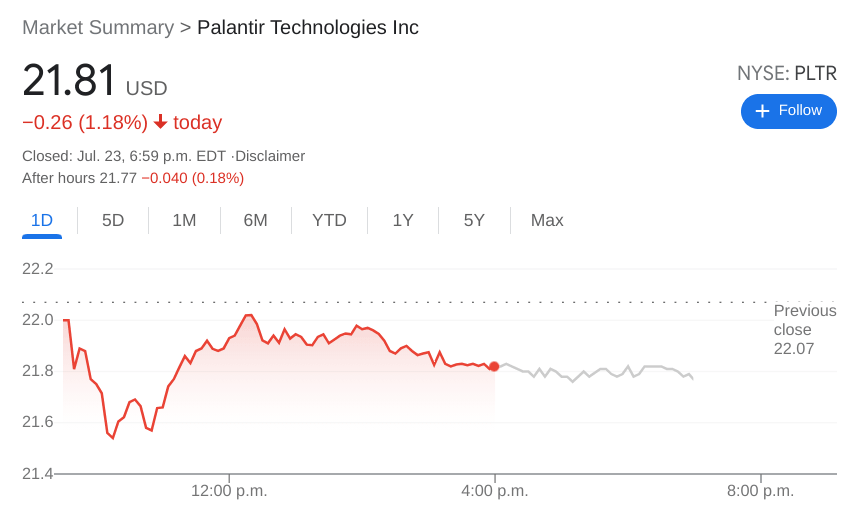859x508 pixels.
Task: Select the 1D time range tab
Action: (42, 220)
